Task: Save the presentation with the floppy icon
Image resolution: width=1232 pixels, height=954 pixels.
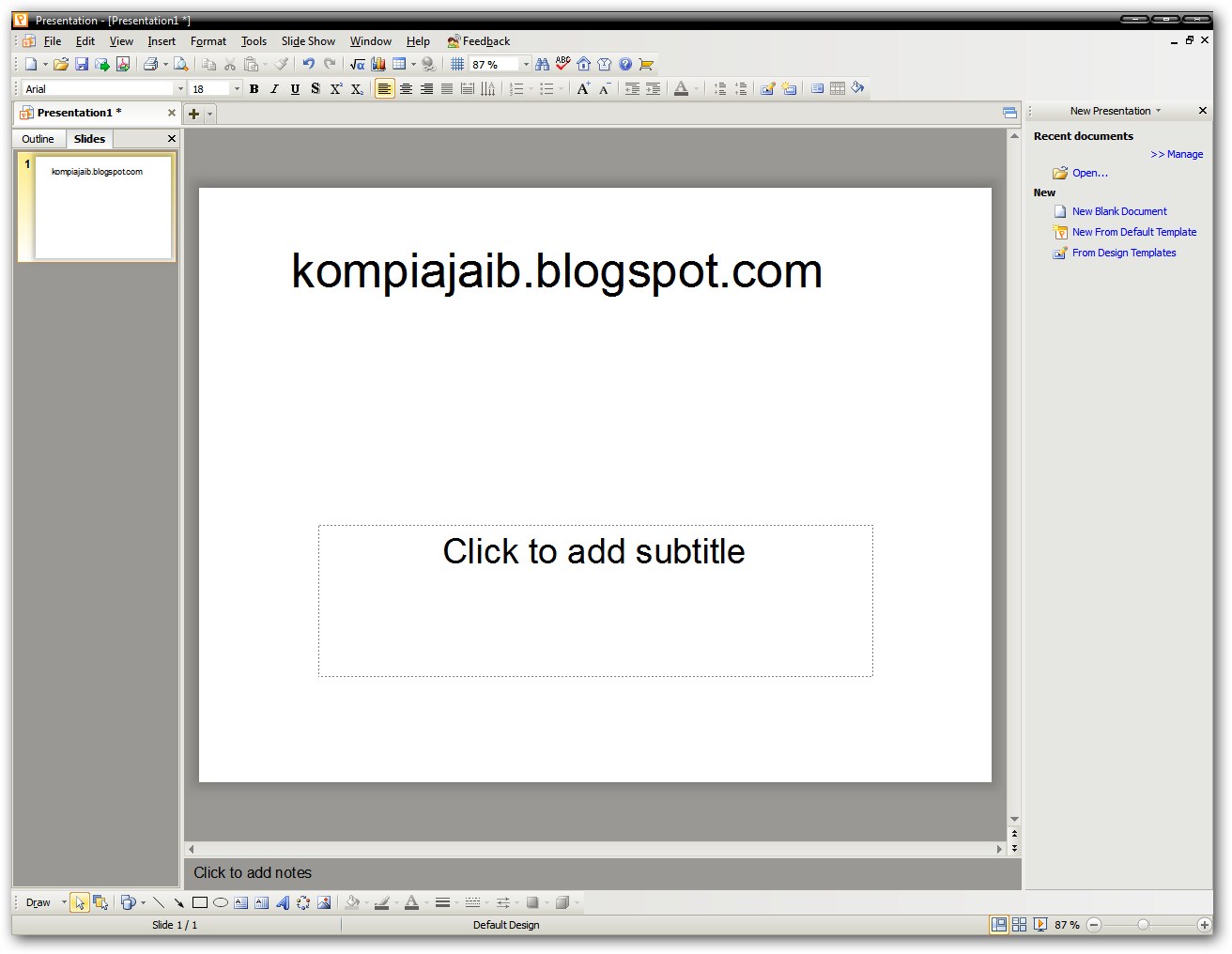Action: pyautogui.click(x=82, y=65)
